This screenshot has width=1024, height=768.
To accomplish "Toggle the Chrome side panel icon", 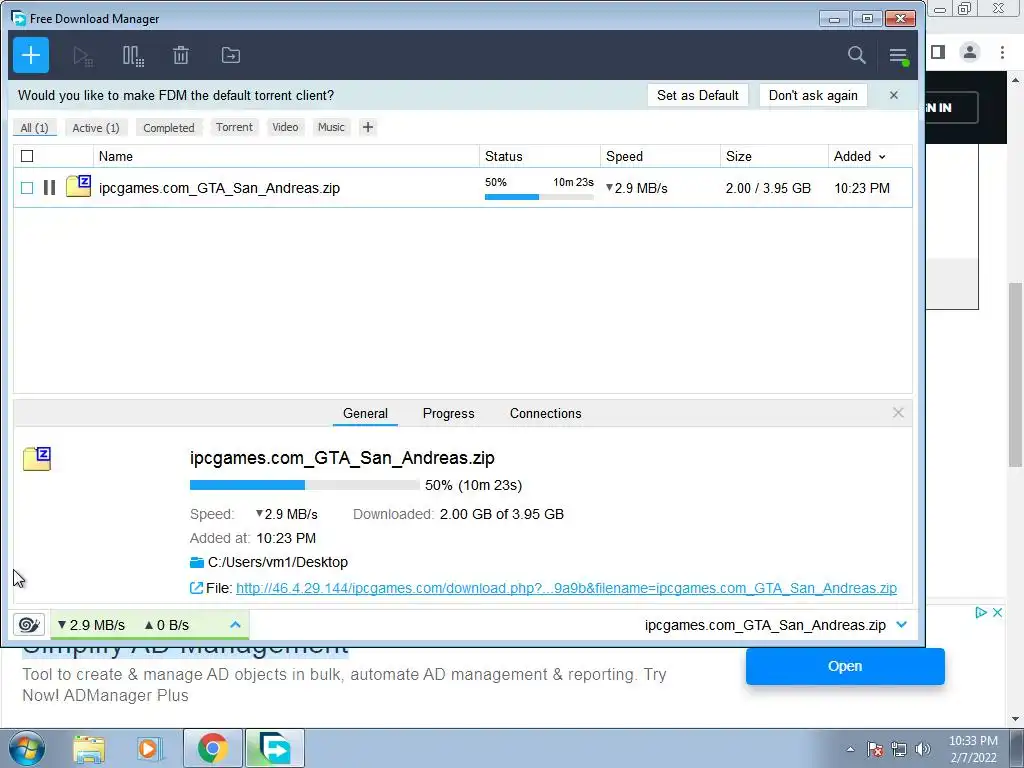I will (938, 52).
